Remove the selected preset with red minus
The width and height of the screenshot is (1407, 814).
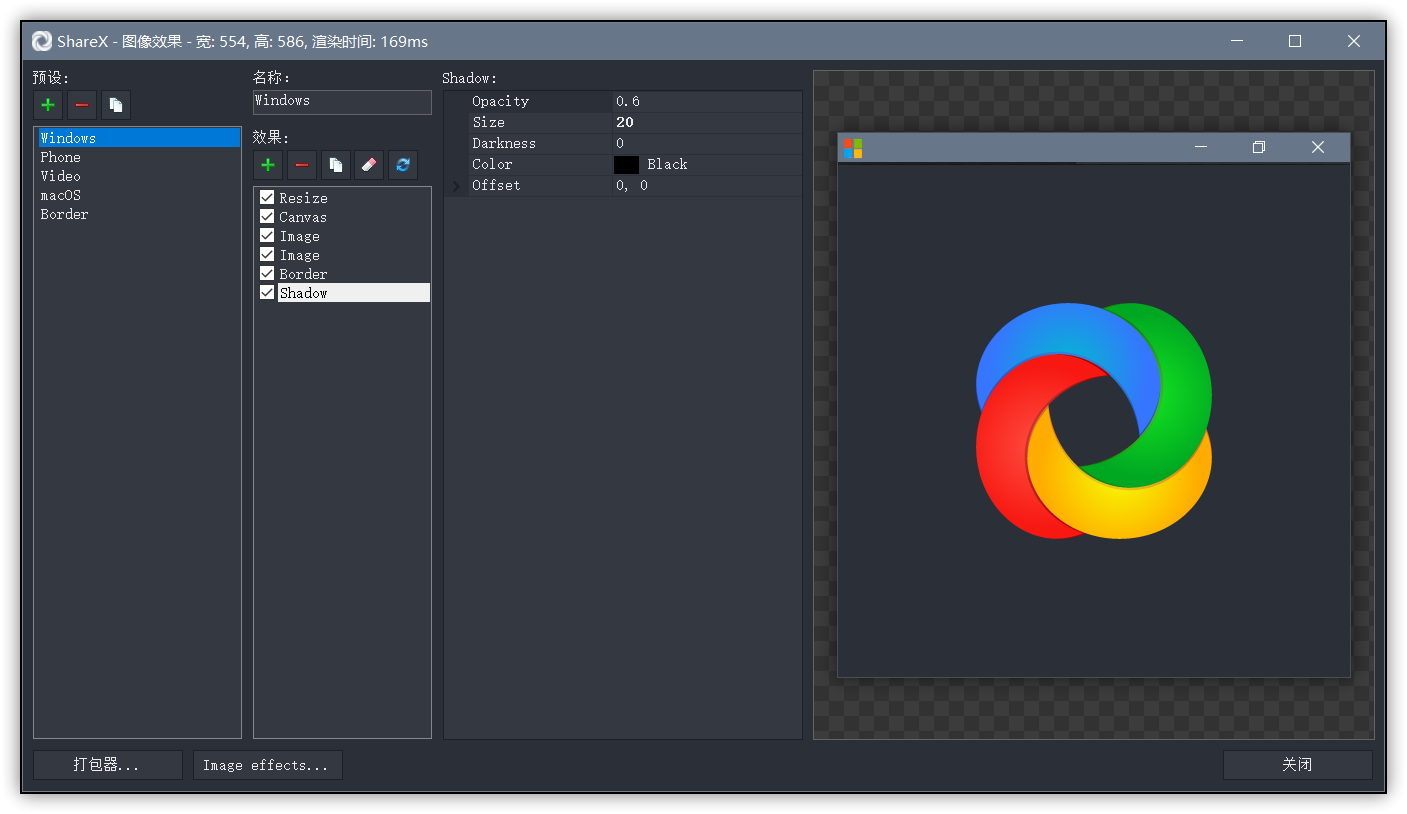pyautogui.click(x=82, y=105)
